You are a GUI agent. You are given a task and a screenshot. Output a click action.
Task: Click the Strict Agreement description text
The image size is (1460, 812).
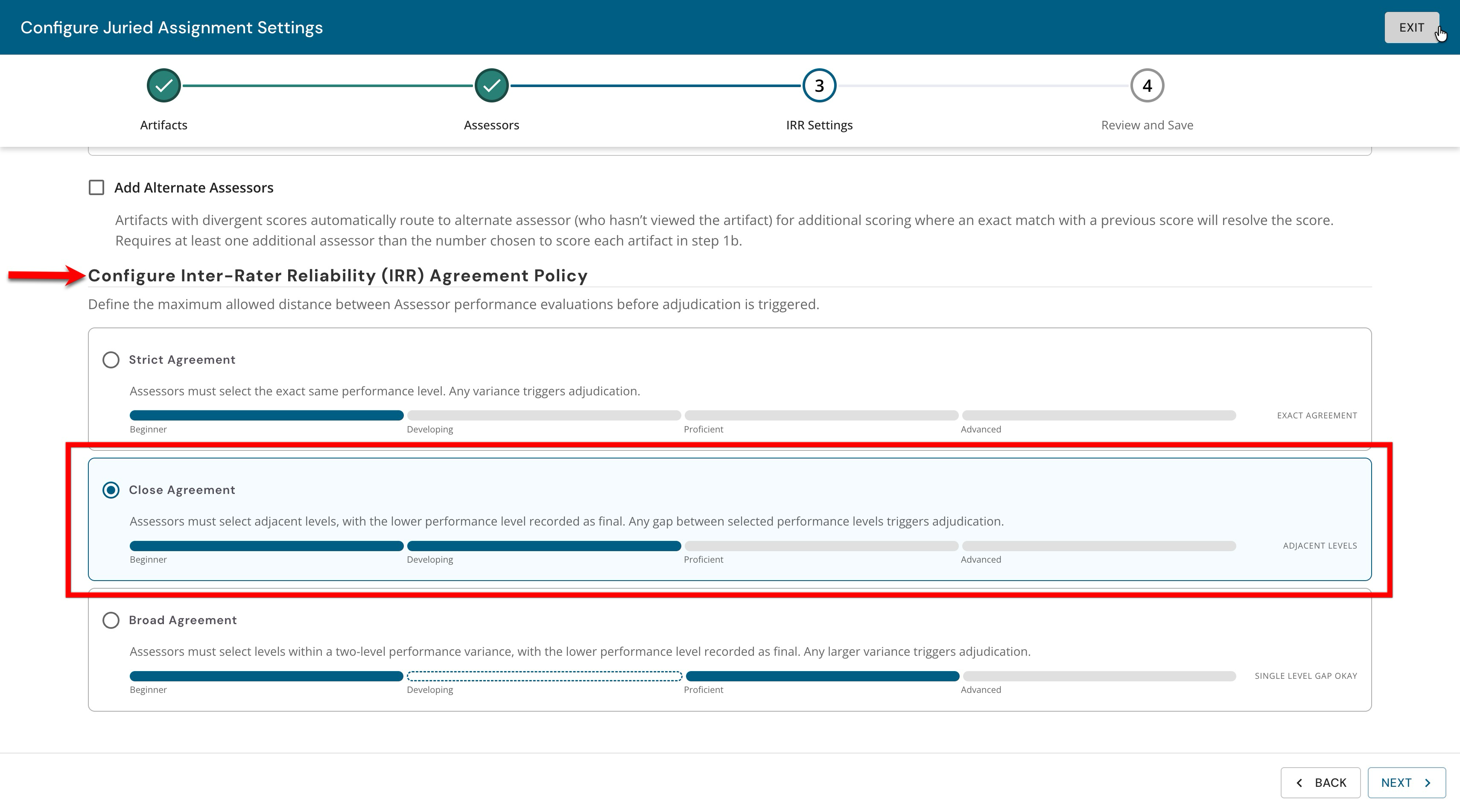click(384, 391)
